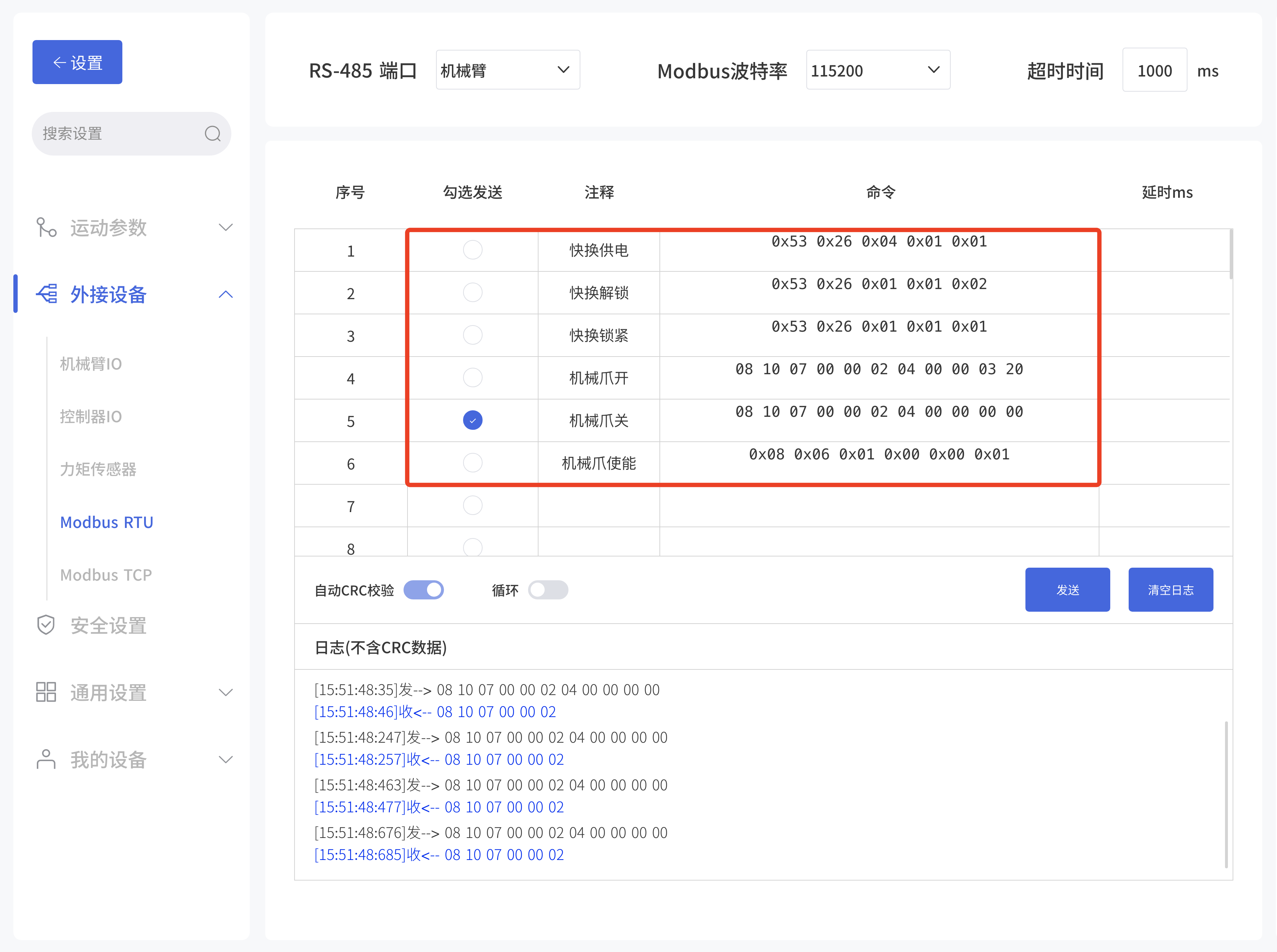The image size is (1277, 952).
Task: Open 安全设置 menu item
Action: 108,625
